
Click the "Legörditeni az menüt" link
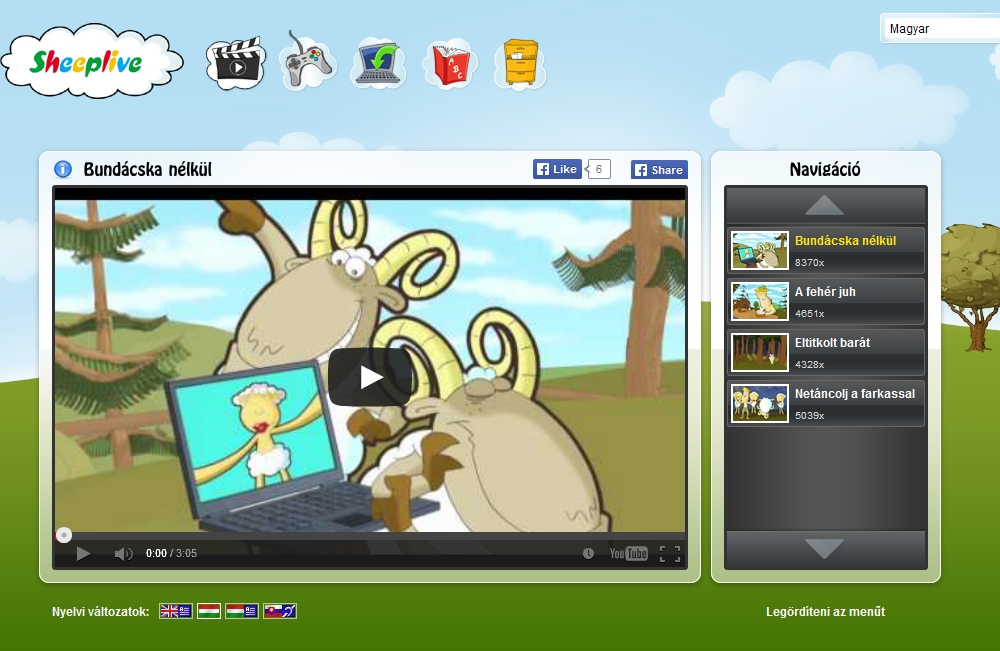coord(825,612)
